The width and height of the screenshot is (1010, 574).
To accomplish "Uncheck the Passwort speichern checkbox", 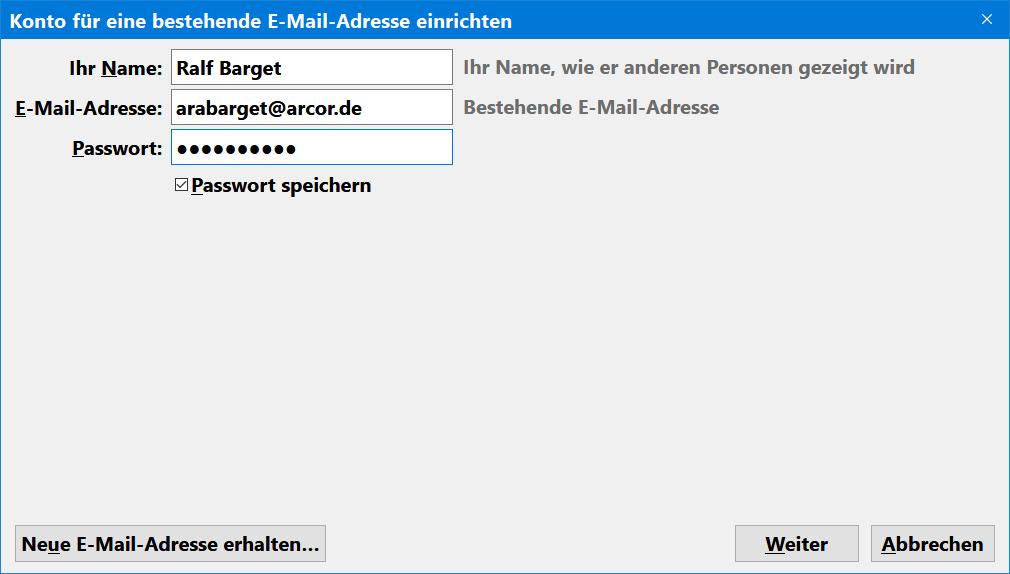I will coord(181,186).
